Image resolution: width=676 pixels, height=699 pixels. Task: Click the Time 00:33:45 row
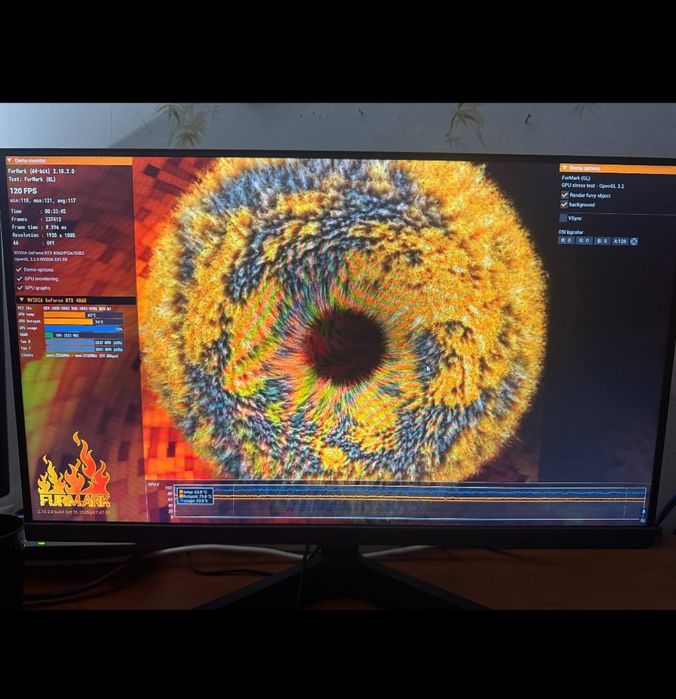click(39, 211)
